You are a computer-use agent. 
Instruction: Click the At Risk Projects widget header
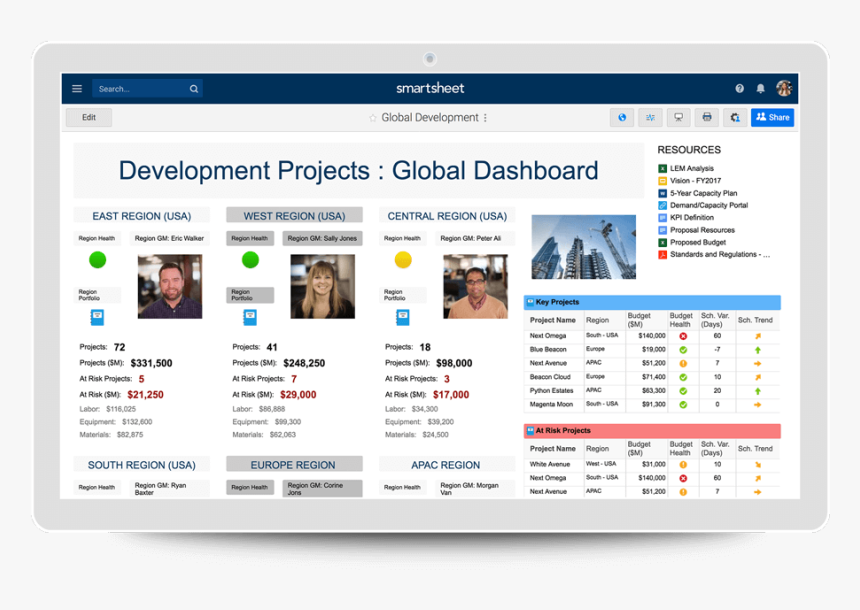(x=652, y=431)
